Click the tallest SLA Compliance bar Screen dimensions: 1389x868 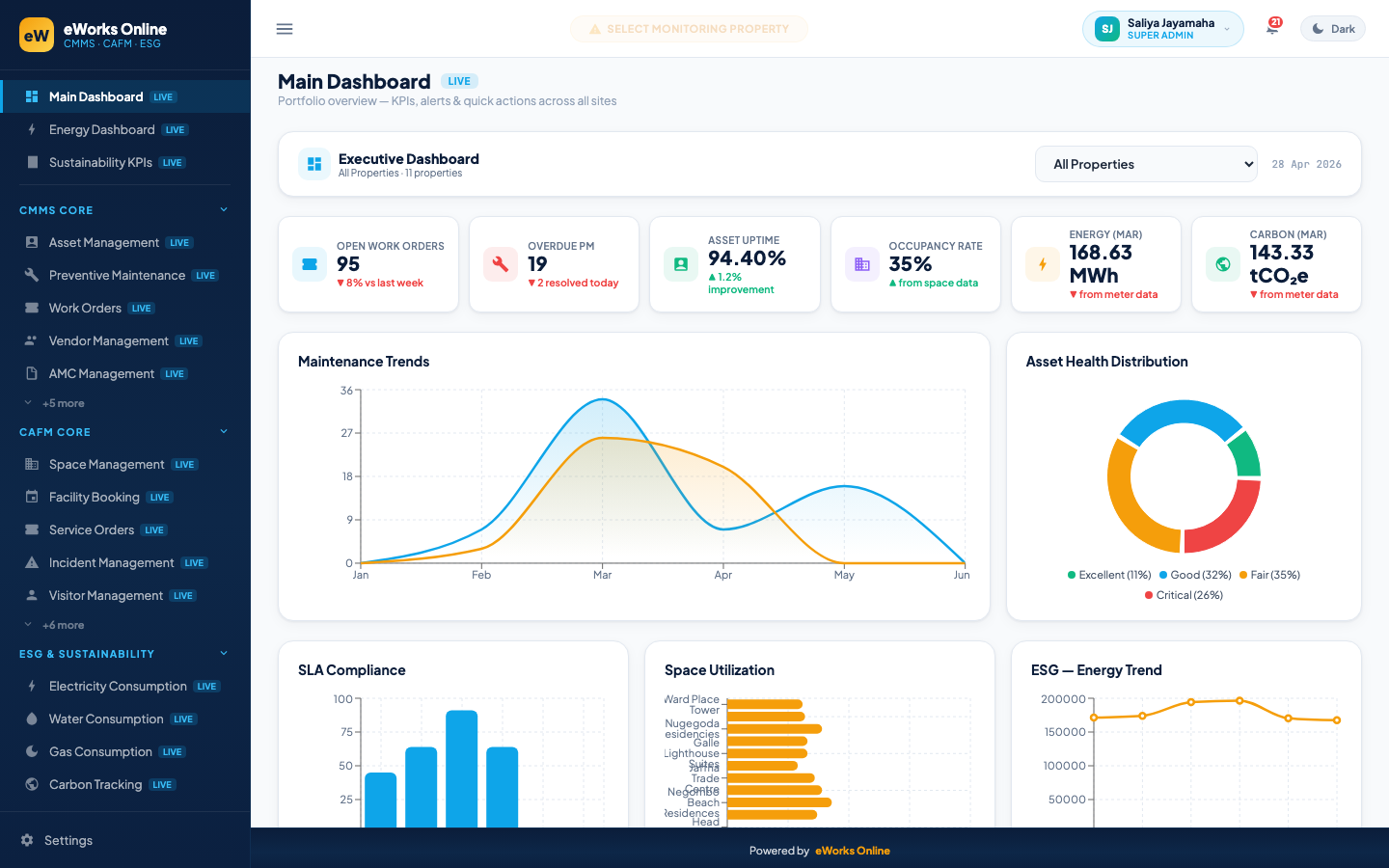[462, 769]
